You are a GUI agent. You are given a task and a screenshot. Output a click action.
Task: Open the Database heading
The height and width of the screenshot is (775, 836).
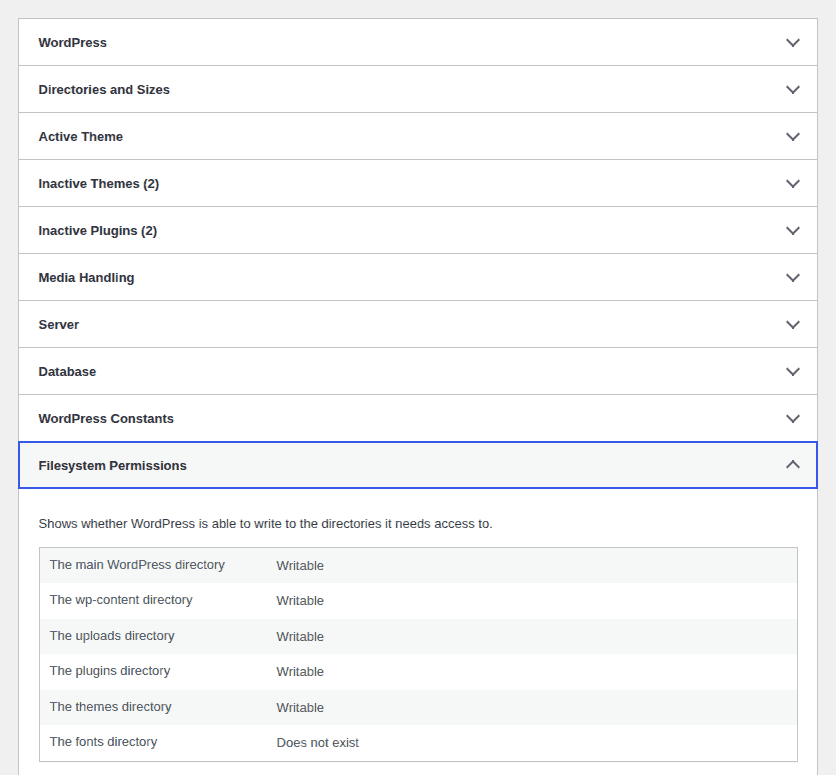67,372
